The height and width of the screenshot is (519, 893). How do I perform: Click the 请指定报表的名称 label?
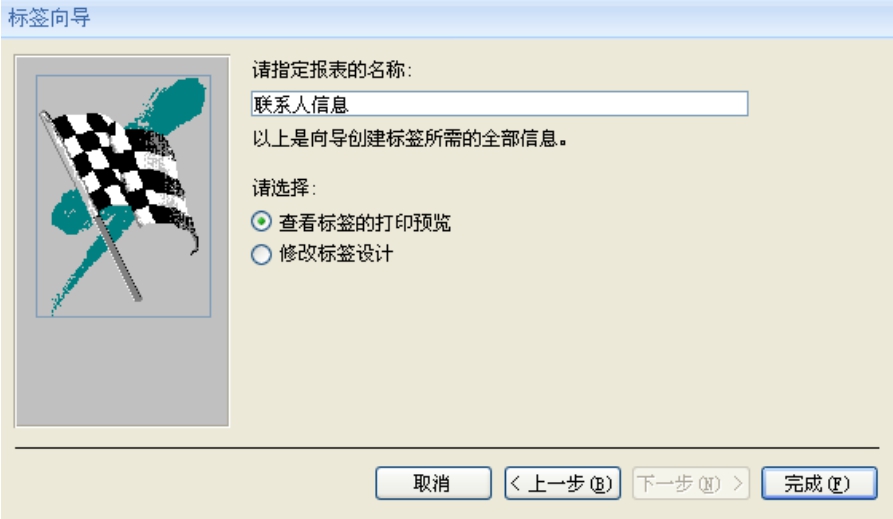coord(331,70)
